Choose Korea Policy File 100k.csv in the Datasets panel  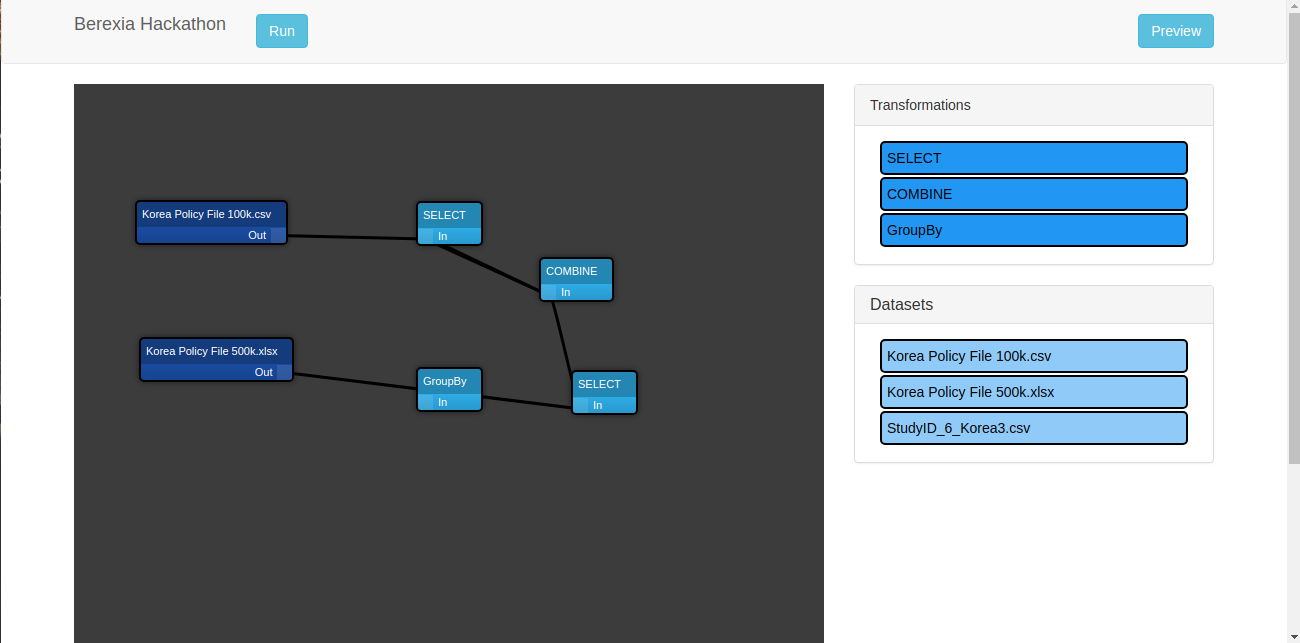(1034, 356)
